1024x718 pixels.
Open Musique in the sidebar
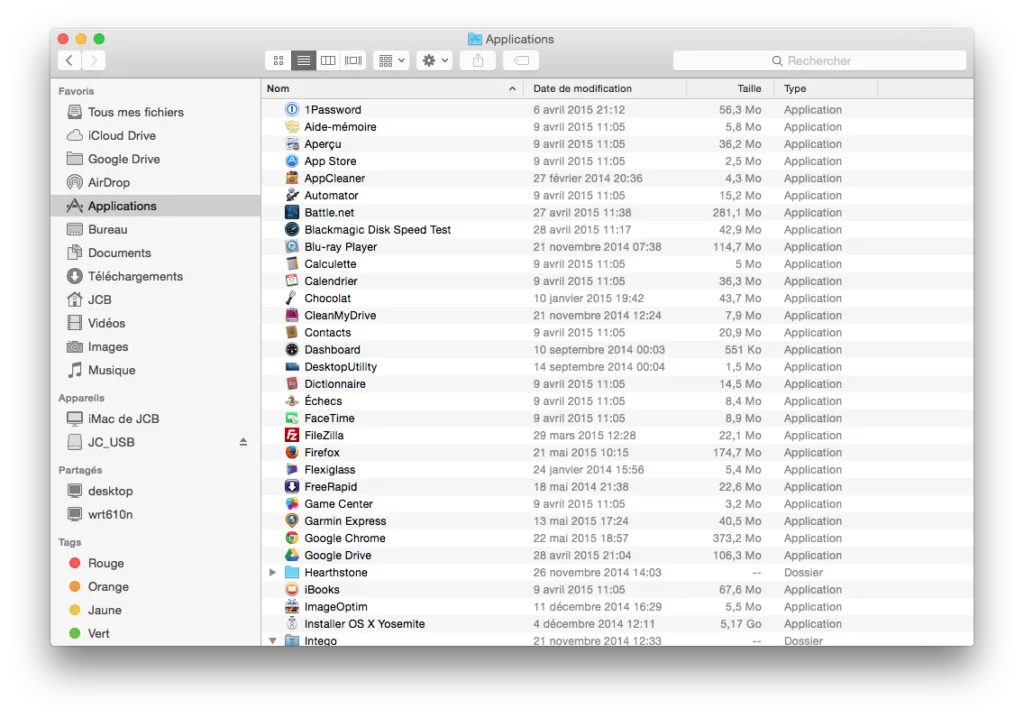pos(155,370)
